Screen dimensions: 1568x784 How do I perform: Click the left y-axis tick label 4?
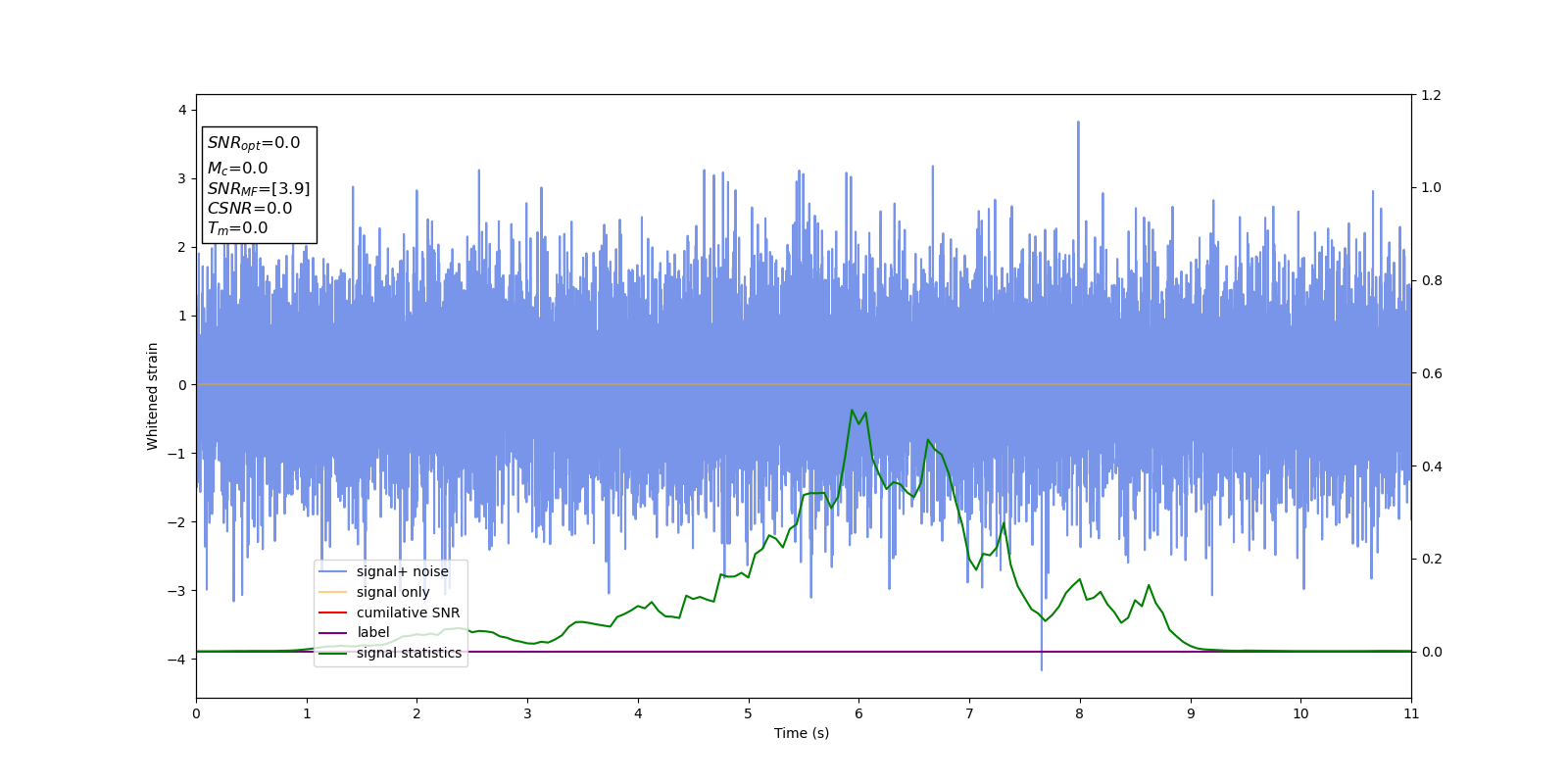(x=182, y=110)
